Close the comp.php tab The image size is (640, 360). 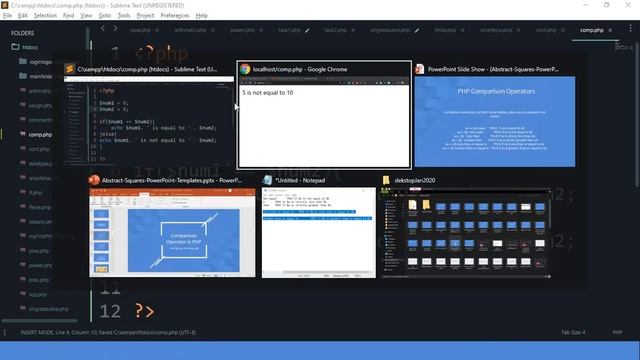tap(610, 30)
